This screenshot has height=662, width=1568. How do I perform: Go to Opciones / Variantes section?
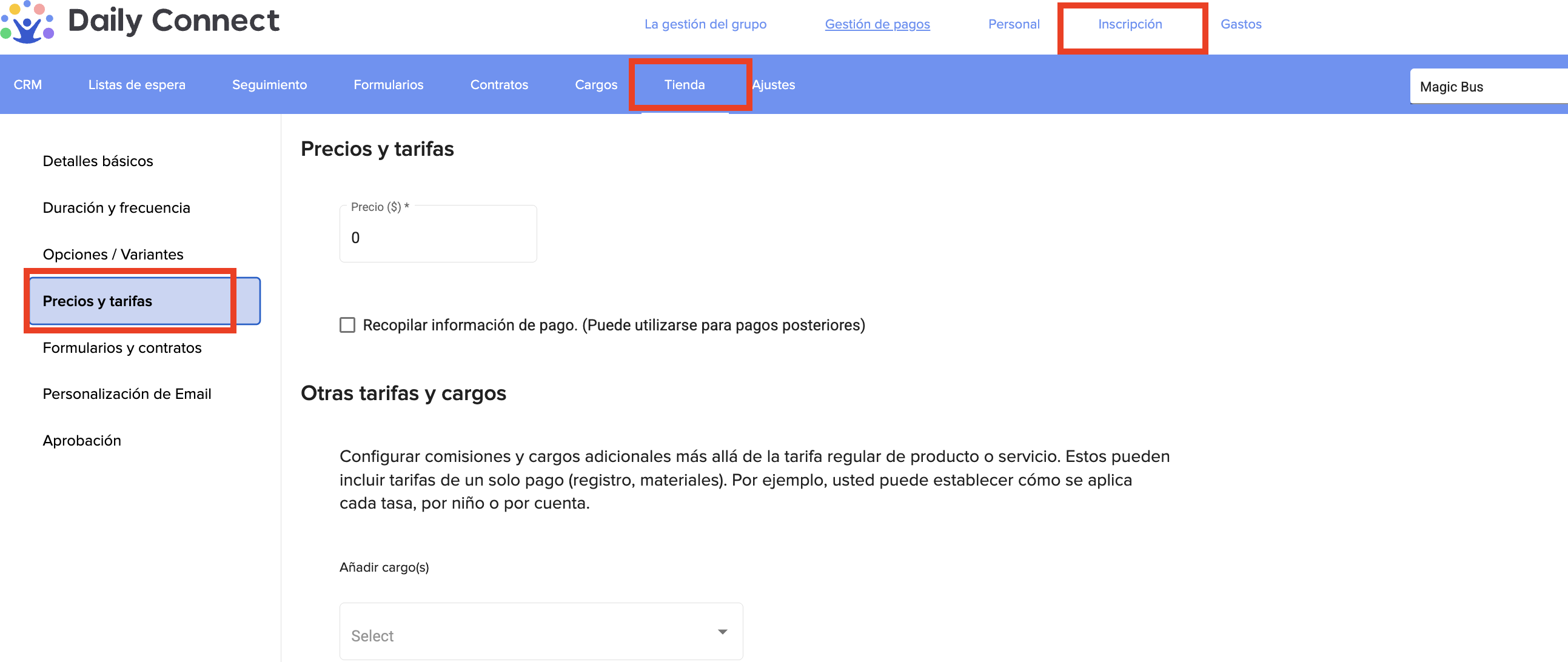coord(113,255)
